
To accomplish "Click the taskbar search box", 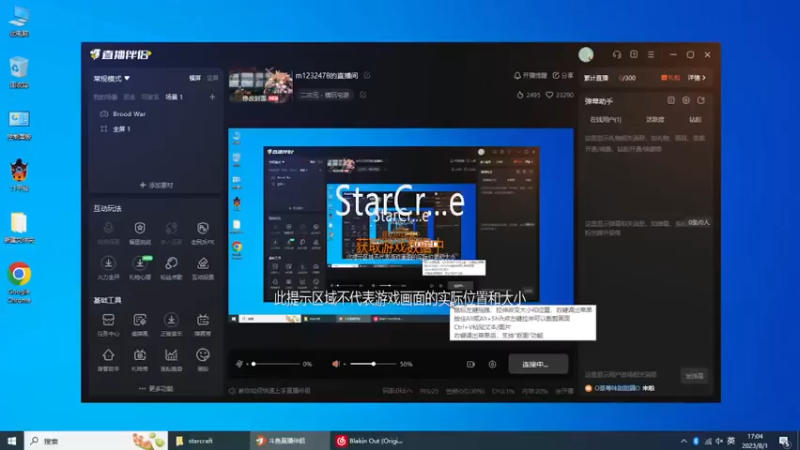I will pos(96,441).
